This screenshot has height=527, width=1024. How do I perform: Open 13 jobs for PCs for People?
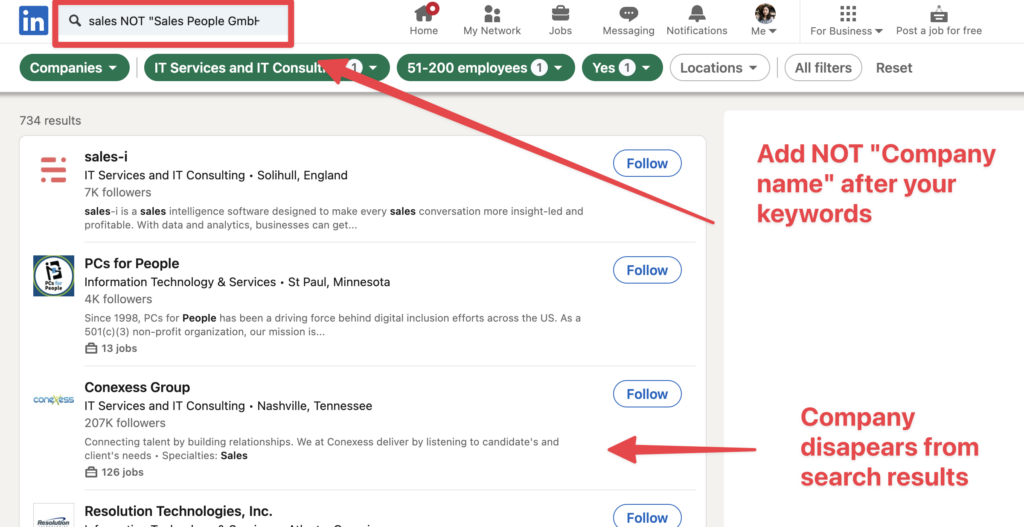point(111,348)
